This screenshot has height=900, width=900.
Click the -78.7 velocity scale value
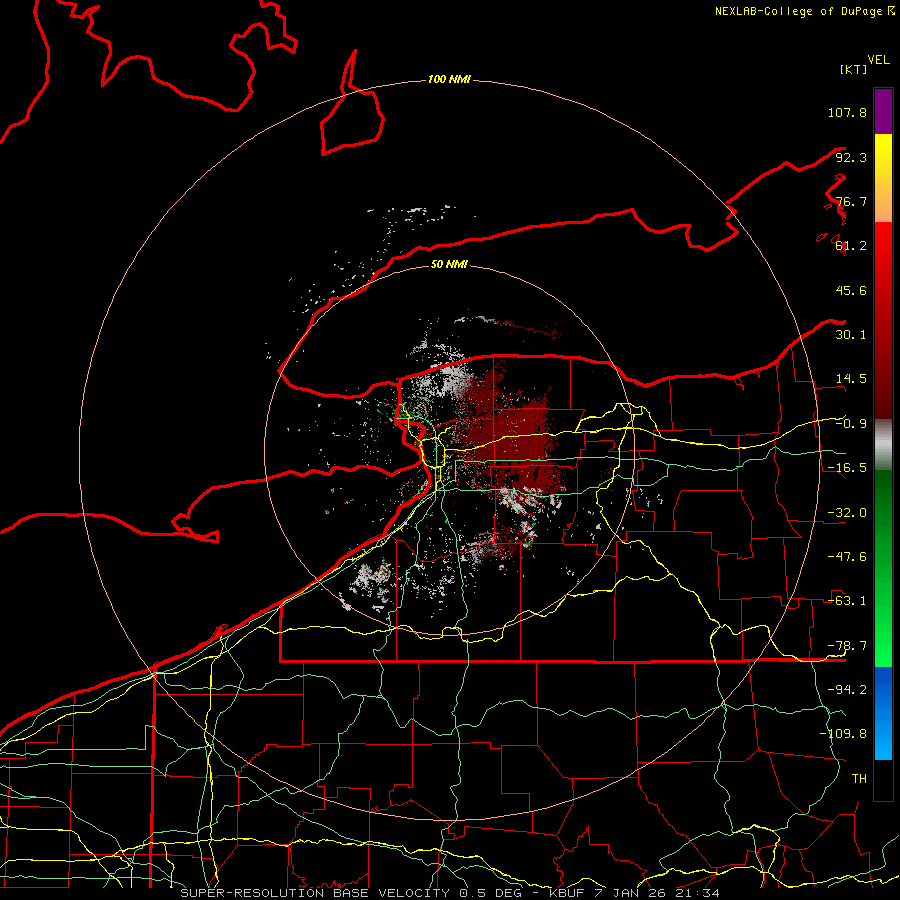click(847, 646)
